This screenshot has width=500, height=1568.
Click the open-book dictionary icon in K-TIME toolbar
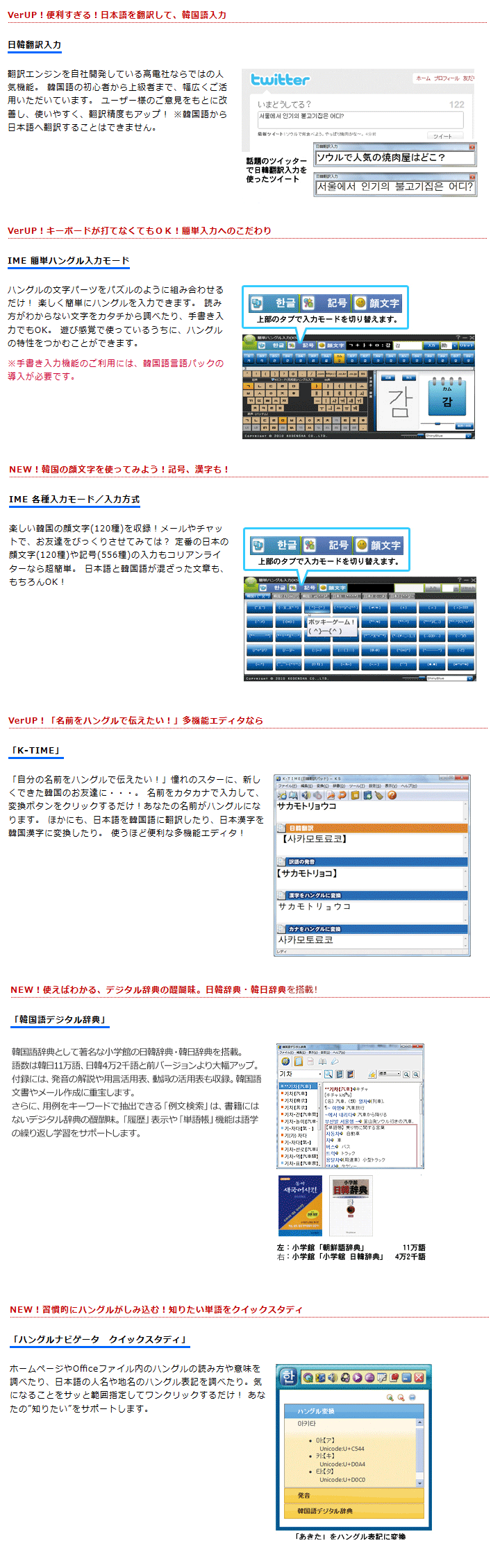[293, 795]
